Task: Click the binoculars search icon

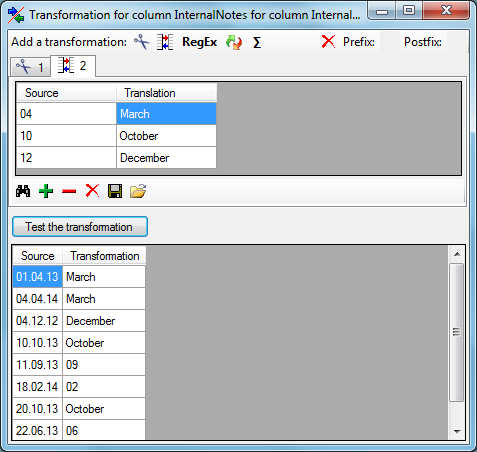Action: [23, 191]
